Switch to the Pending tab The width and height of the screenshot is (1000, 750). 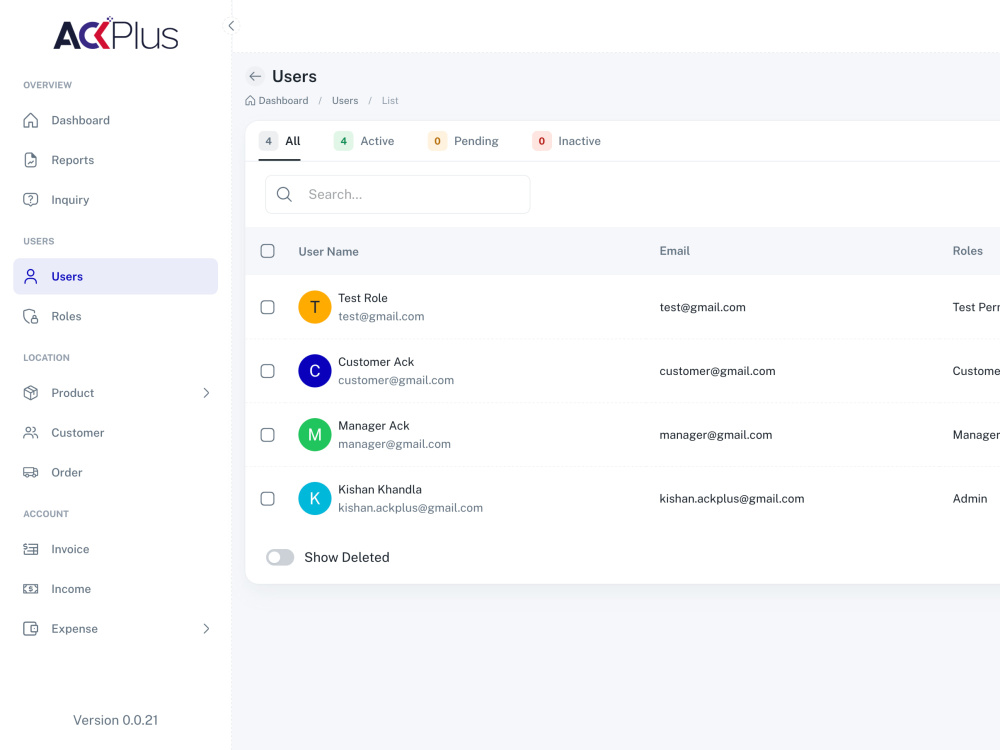pyautogui.click(x=464, y=141)
